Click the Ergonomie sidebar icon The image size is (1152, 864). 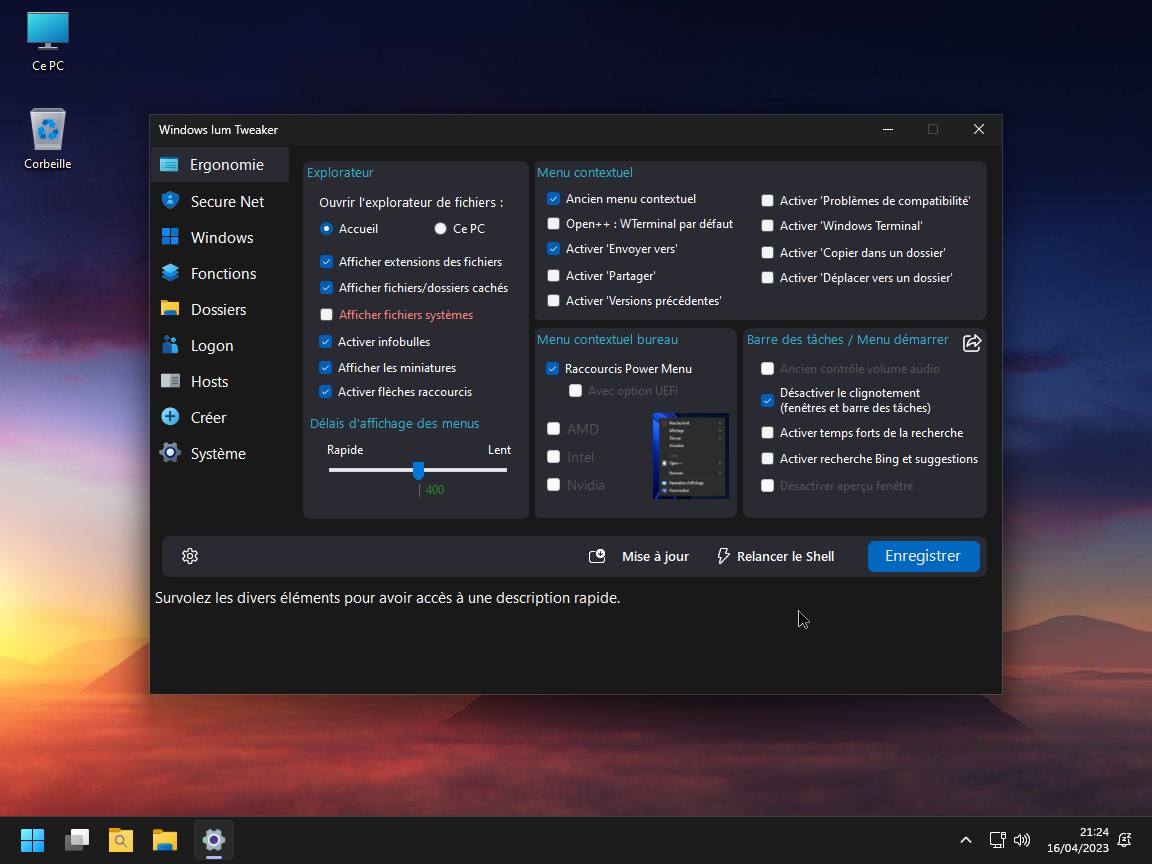(170, 165)
